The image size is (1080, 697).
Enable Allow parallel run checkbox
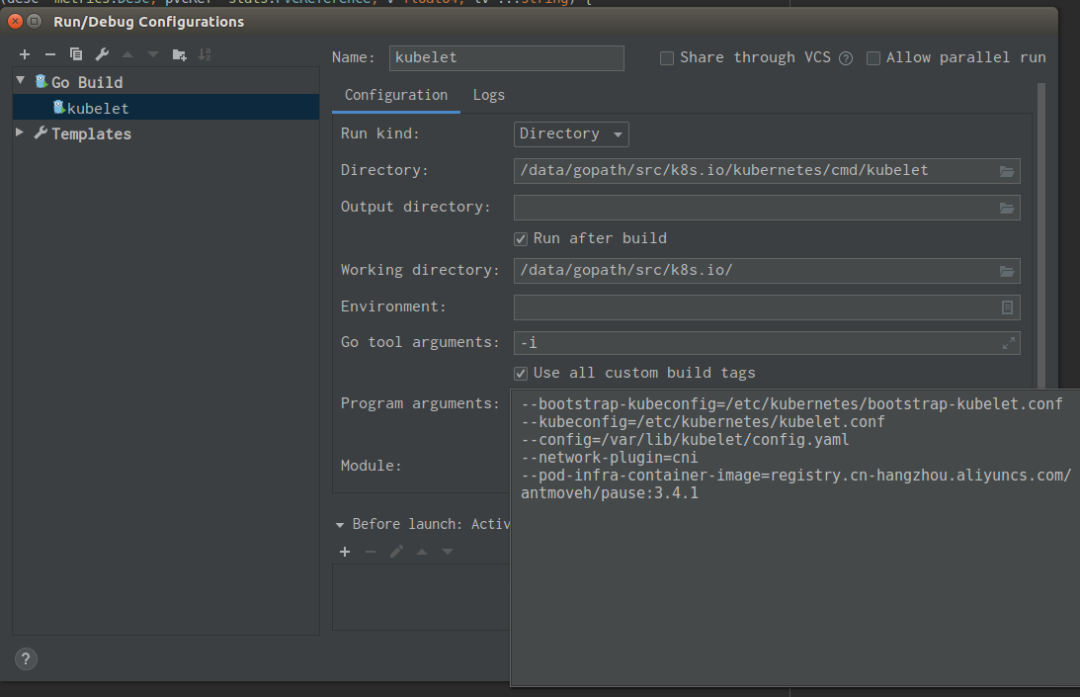coord(873,58)
